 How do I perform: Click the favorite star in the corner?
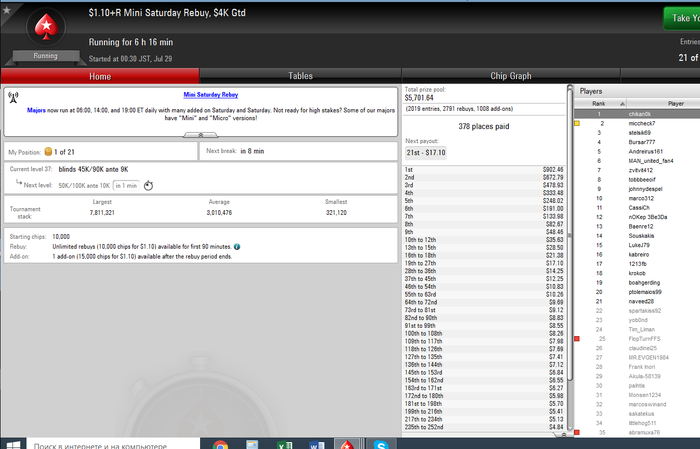click(7, 10)
